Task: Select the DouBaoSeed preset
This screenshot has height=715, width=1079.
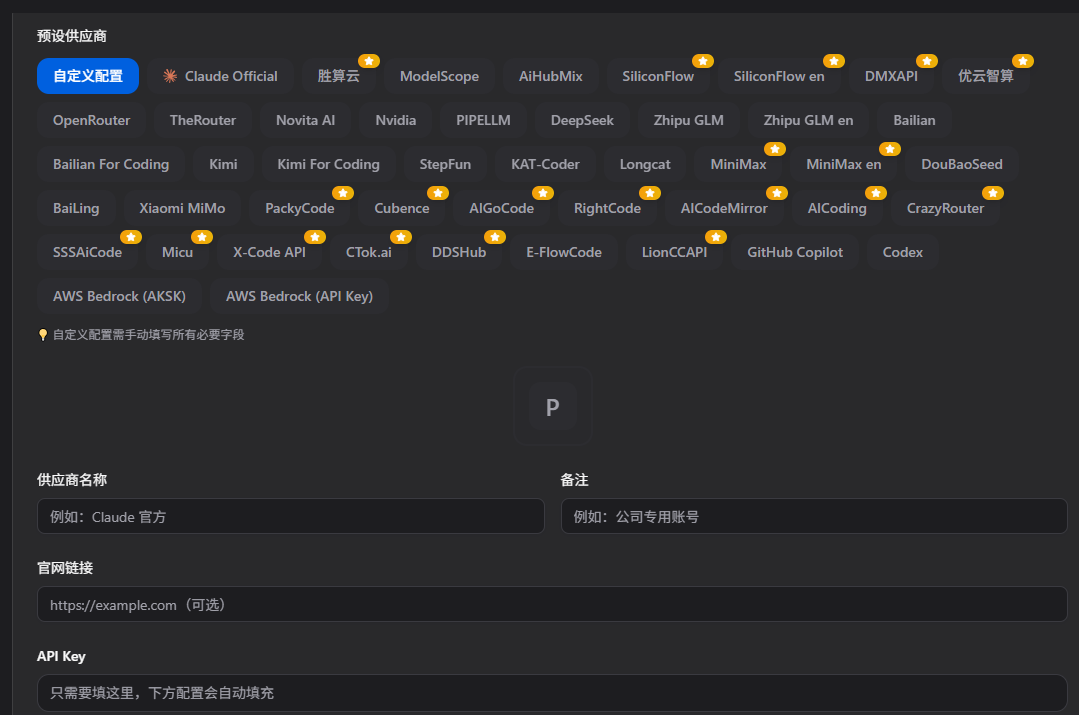Action: click(x=962, y=164)
